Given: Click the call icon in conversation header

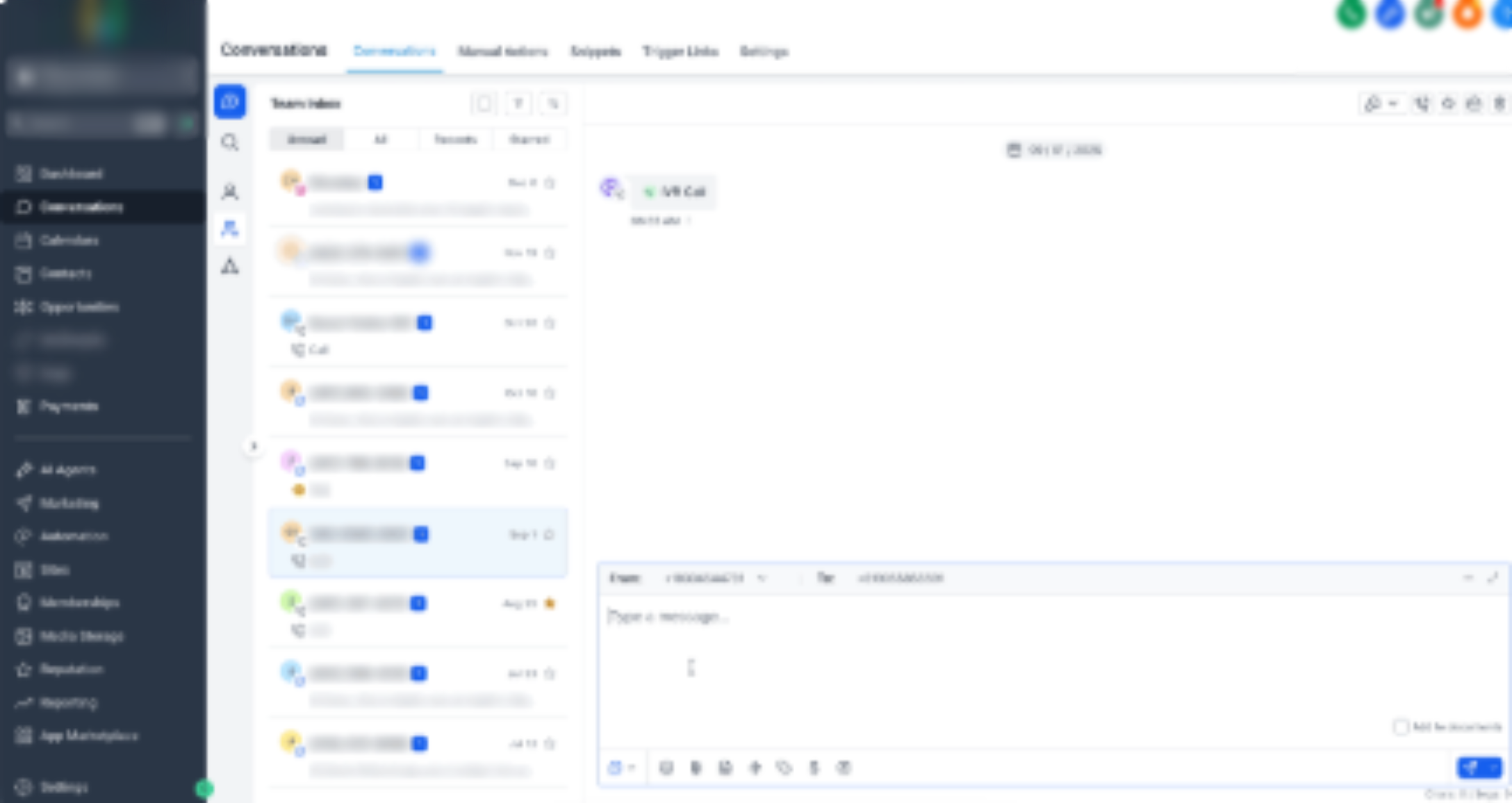Looking at the screenshot, I should pyautogui.click(x=1422, y=104).
